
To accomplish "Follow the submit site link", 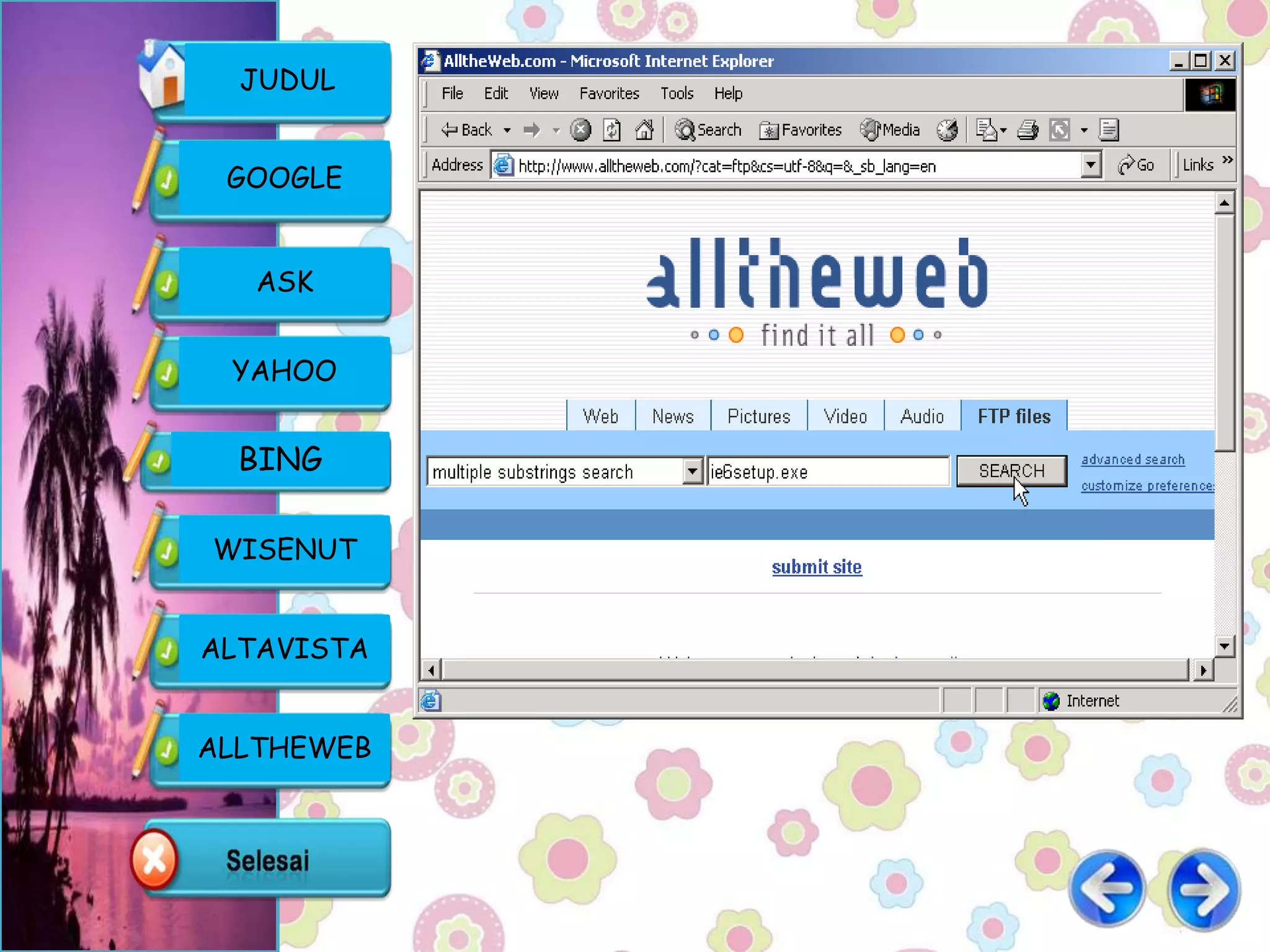I will point(816,566).
